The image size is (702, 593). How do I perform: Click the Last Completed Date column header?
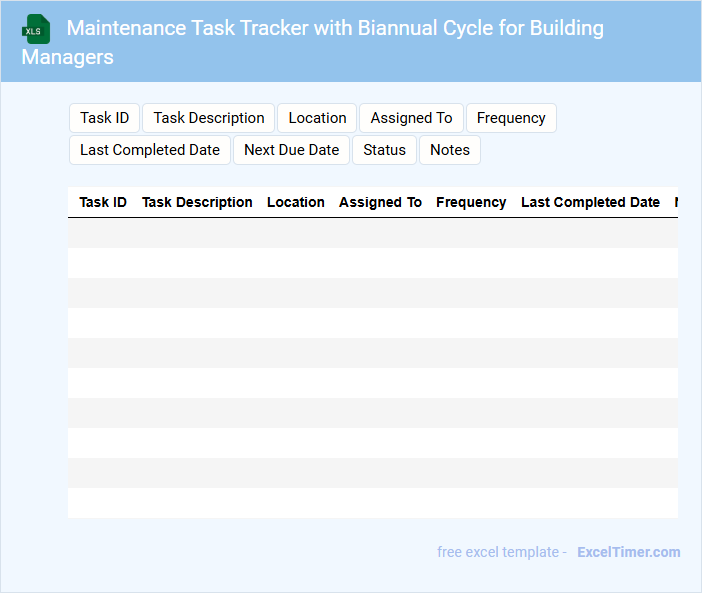click(590, 202)
